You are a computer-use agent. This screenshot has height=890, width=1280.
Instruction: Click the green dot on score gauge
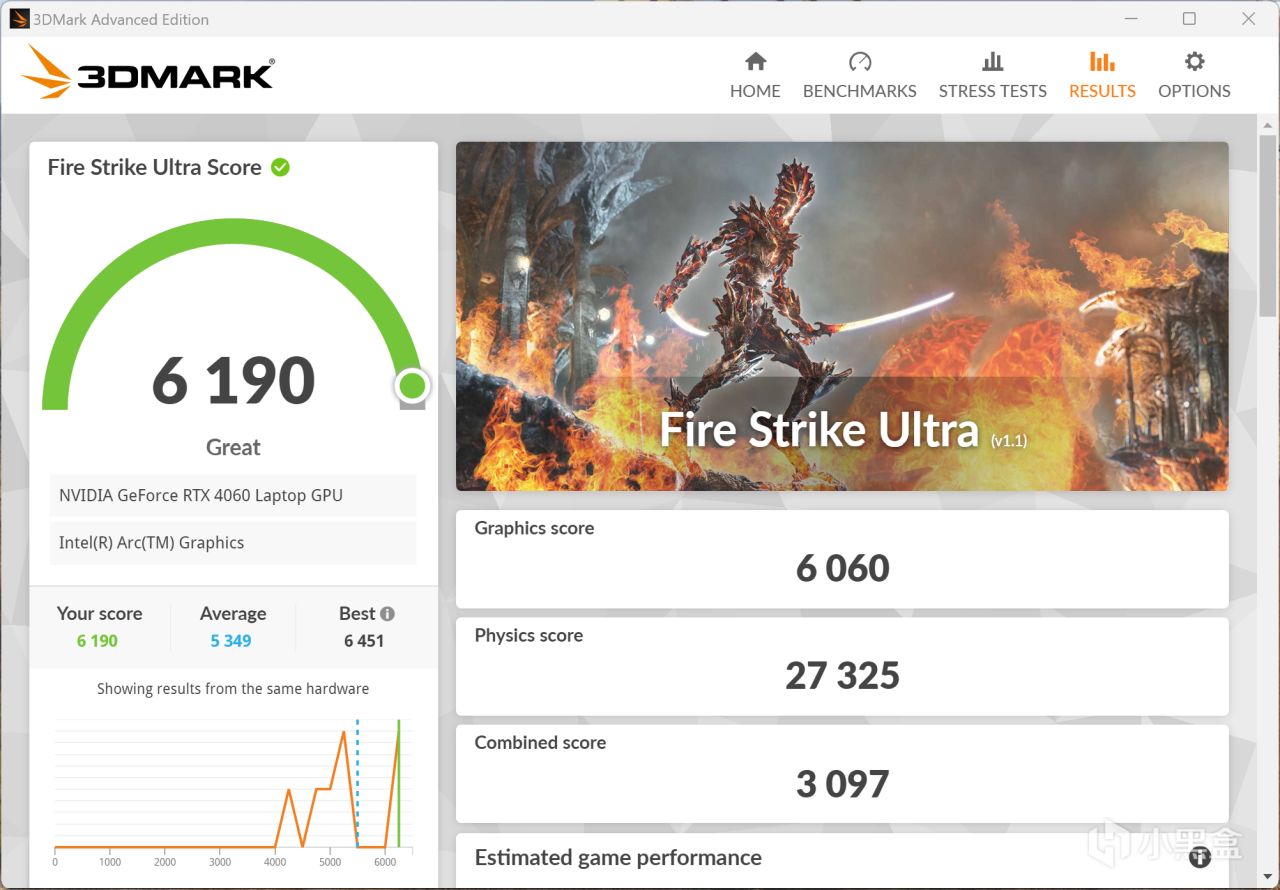tap(412, 385)
